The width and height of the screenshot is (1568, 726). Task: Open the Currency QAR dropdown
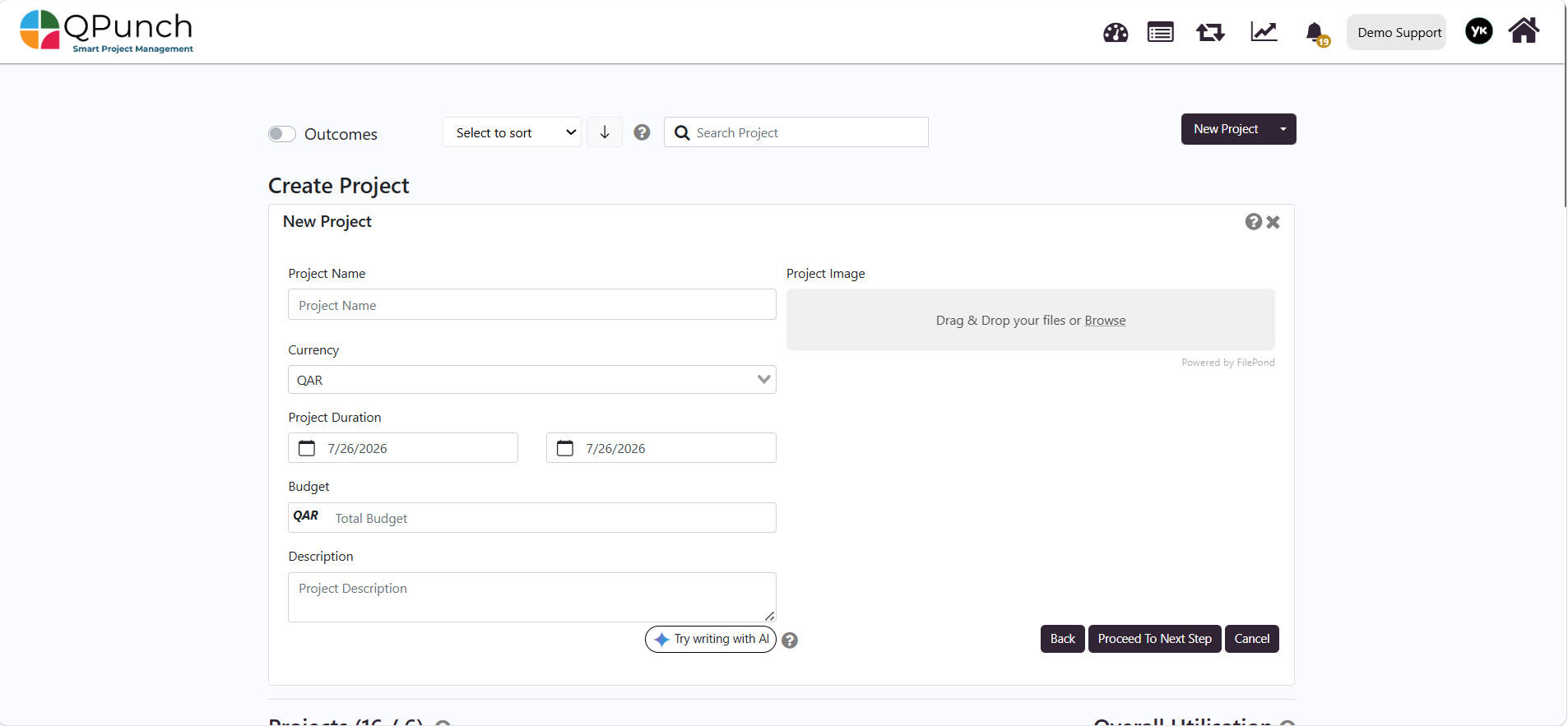click(532, 380)
